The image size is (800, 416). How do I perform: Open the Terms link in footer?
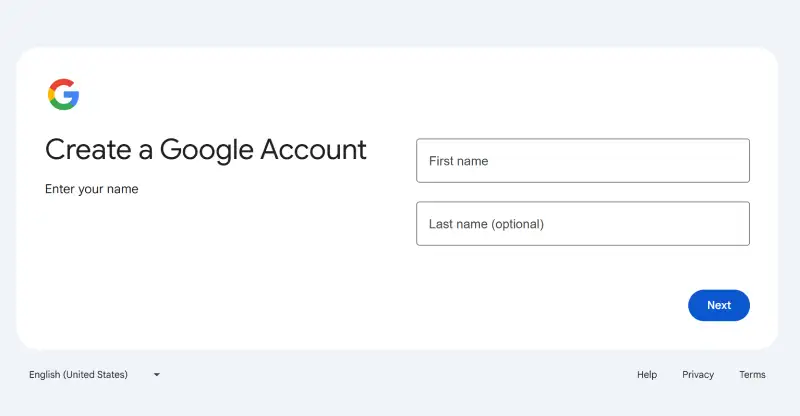752,375
